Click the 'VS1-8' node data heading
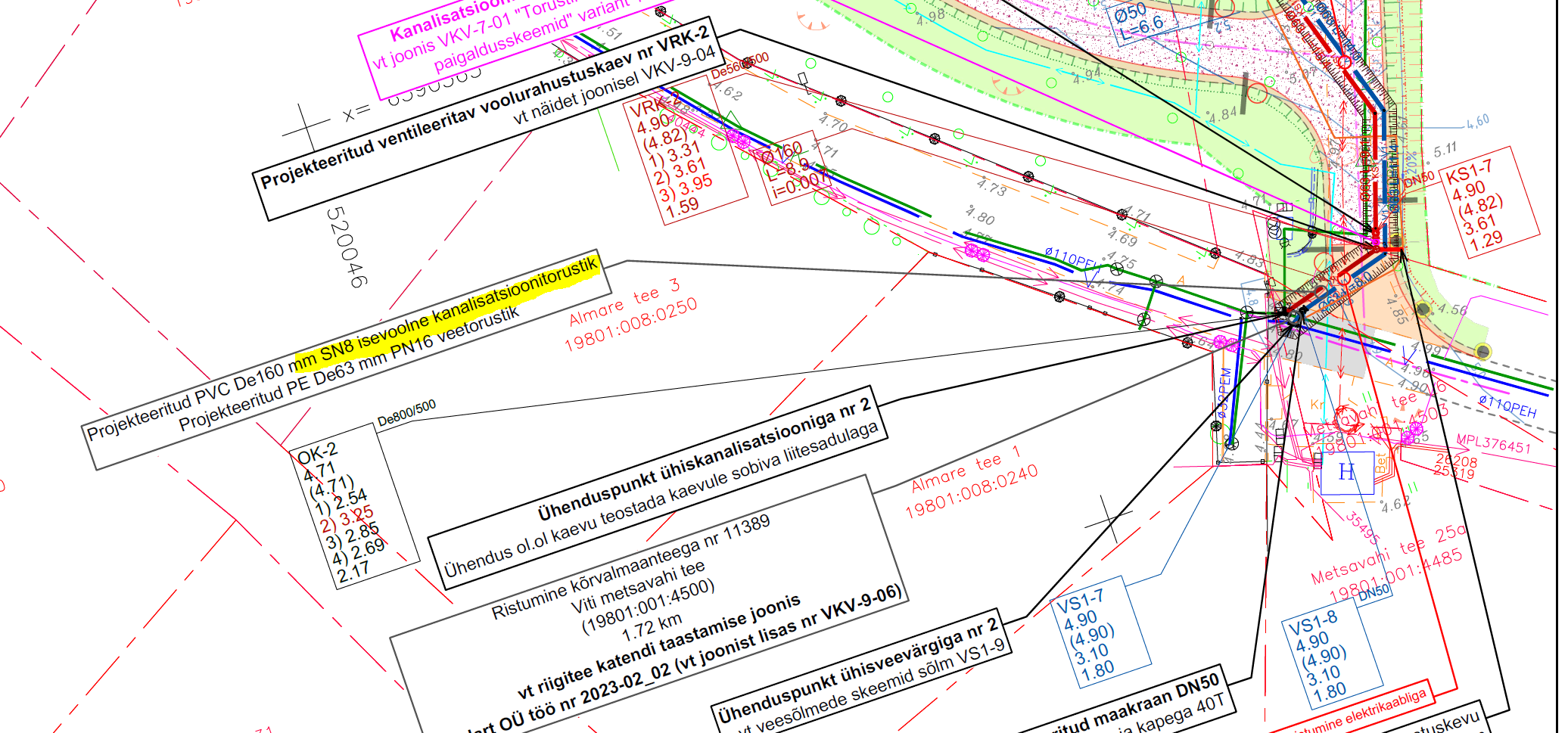 pos(1313,623)
